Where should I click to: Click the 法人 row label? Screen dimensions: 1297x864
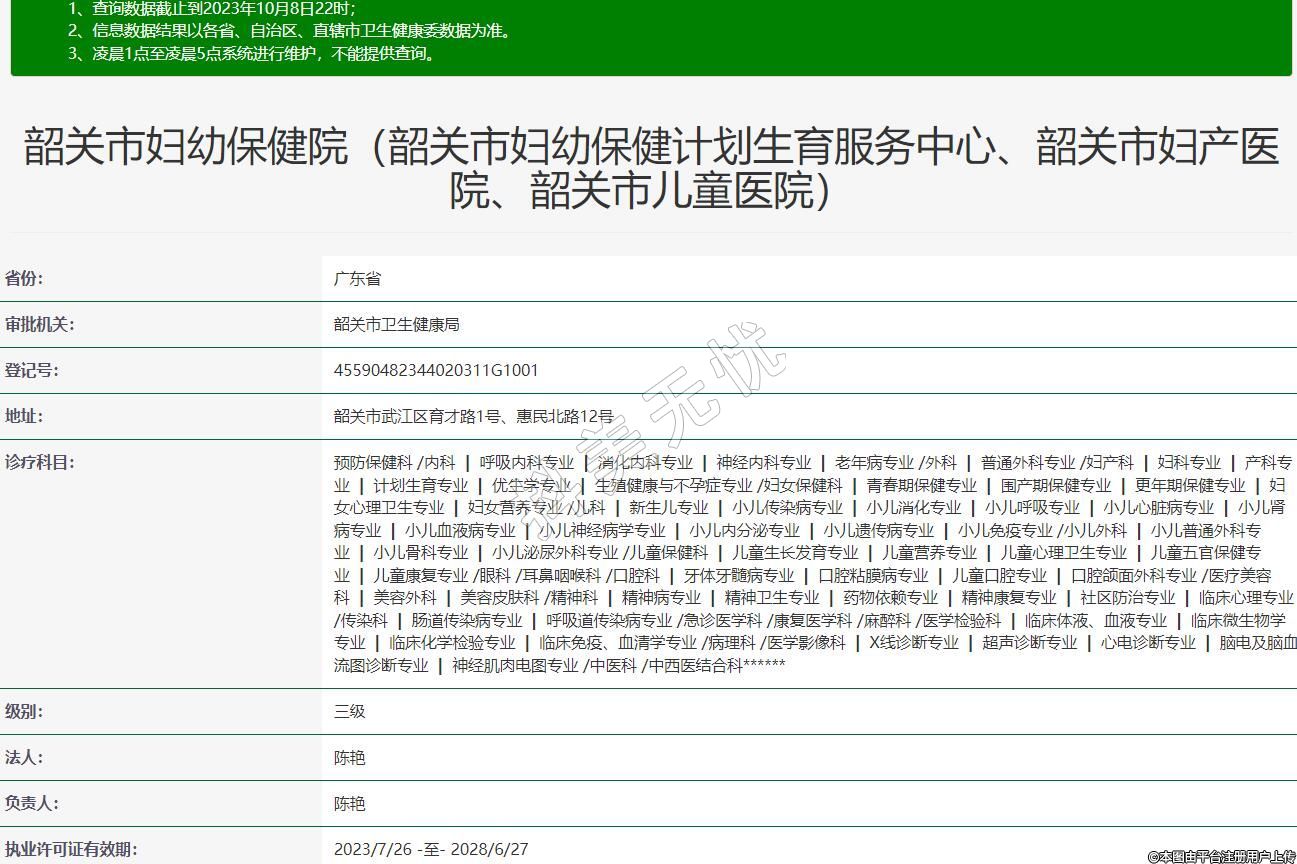click(24, 757)
